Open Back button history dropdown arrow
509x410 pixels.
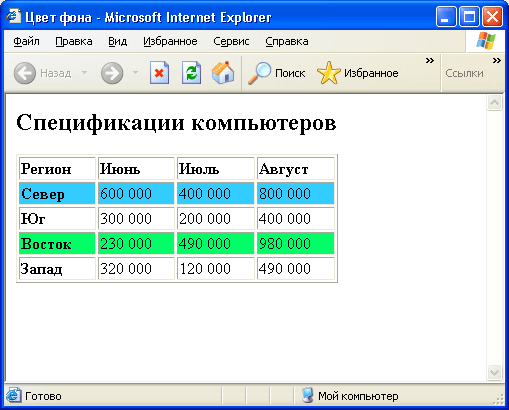pyautogui.click(x=84, y=72)
